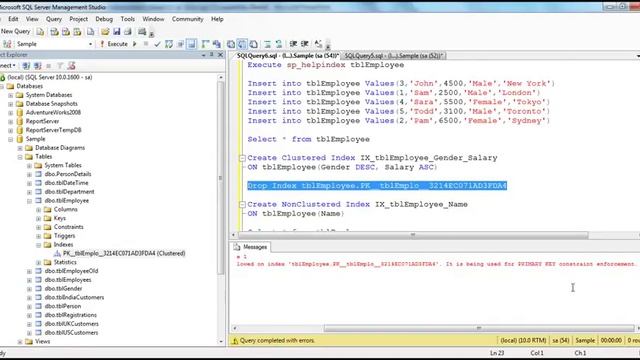The width and height of the screenshot is (640, 360).
Task: Click the Select * from tblEmployee line
Action: tap(308, 139)
